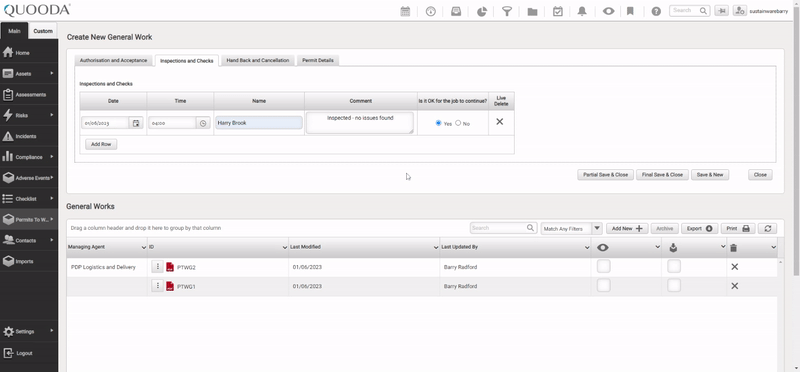The height and width of the screenshot is (372, 800).
Task: Open Last Updated By column menu arrow
Action: click(x=587, y=247)
